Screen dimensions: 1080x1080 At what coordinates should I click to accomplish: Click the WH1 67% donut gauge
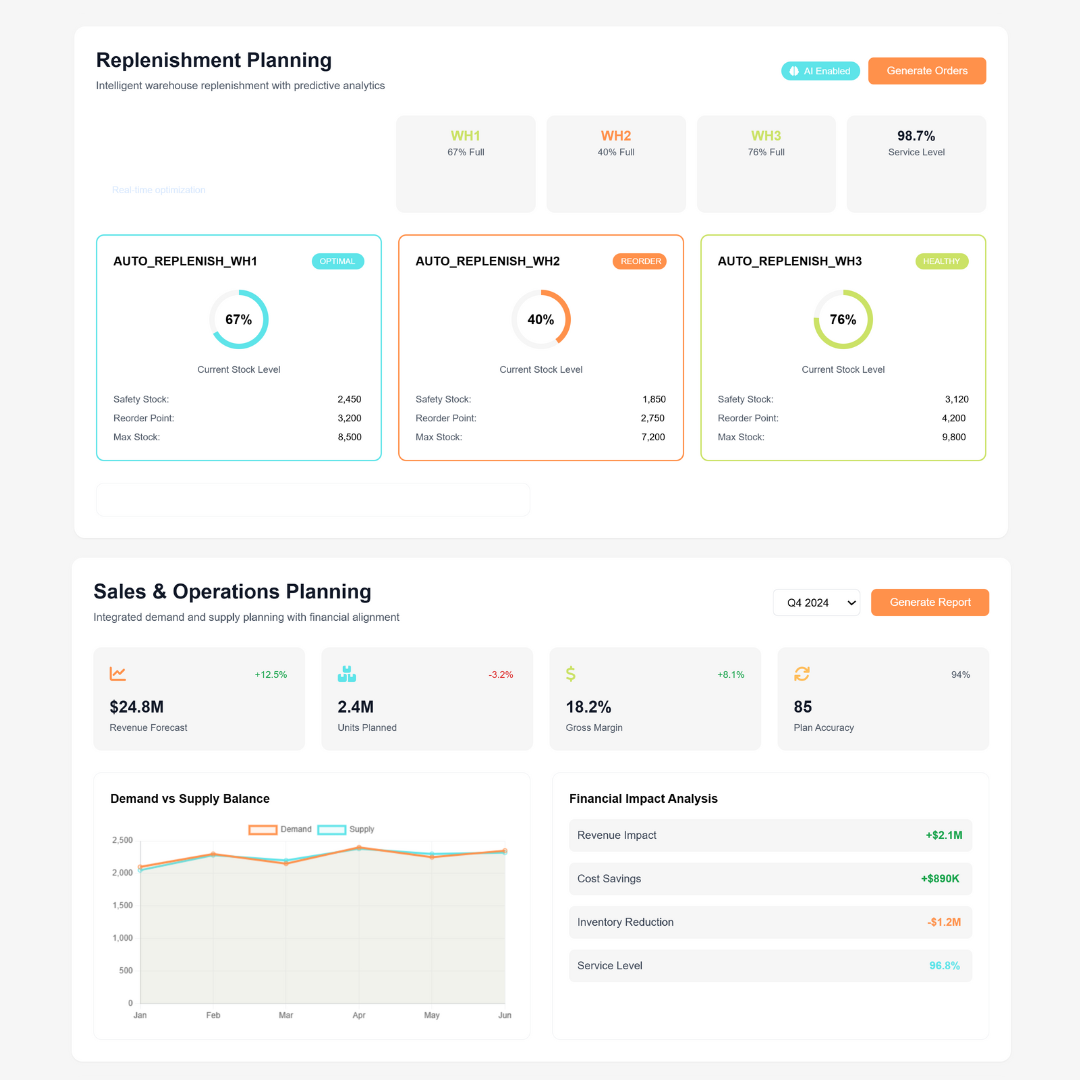click(239, 319)
